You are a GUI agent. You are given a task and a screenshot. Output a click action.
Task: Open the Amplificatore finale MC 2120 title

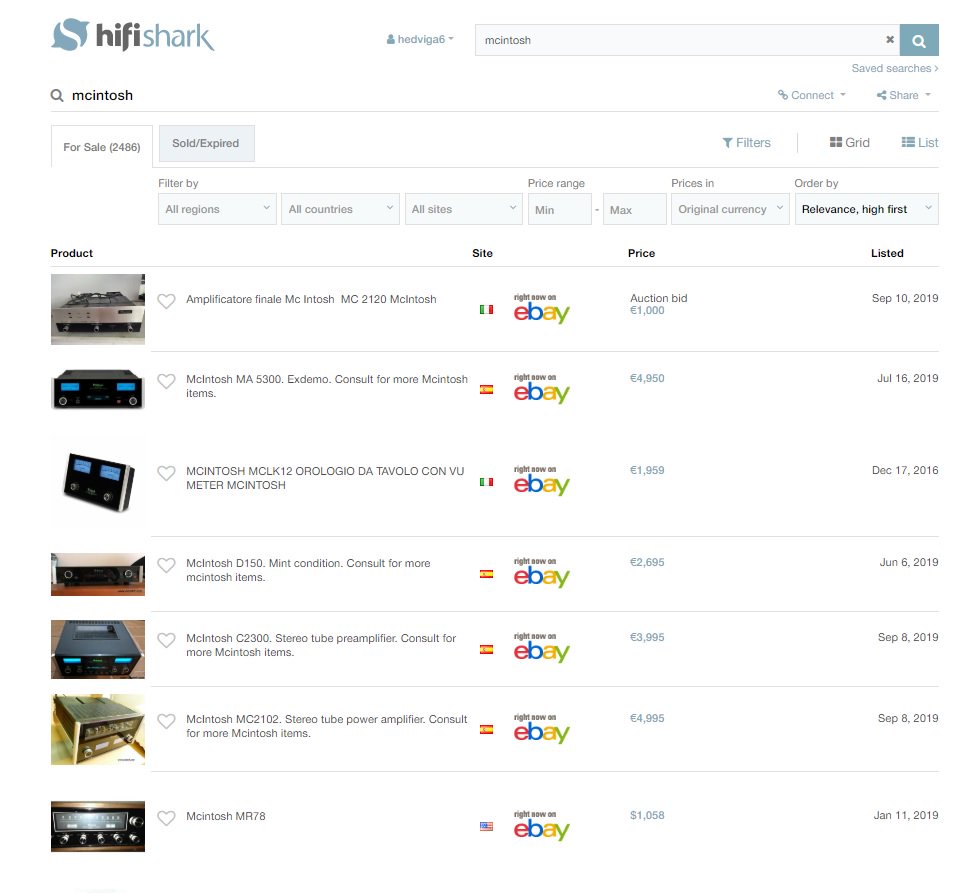(x=311, y=300)
